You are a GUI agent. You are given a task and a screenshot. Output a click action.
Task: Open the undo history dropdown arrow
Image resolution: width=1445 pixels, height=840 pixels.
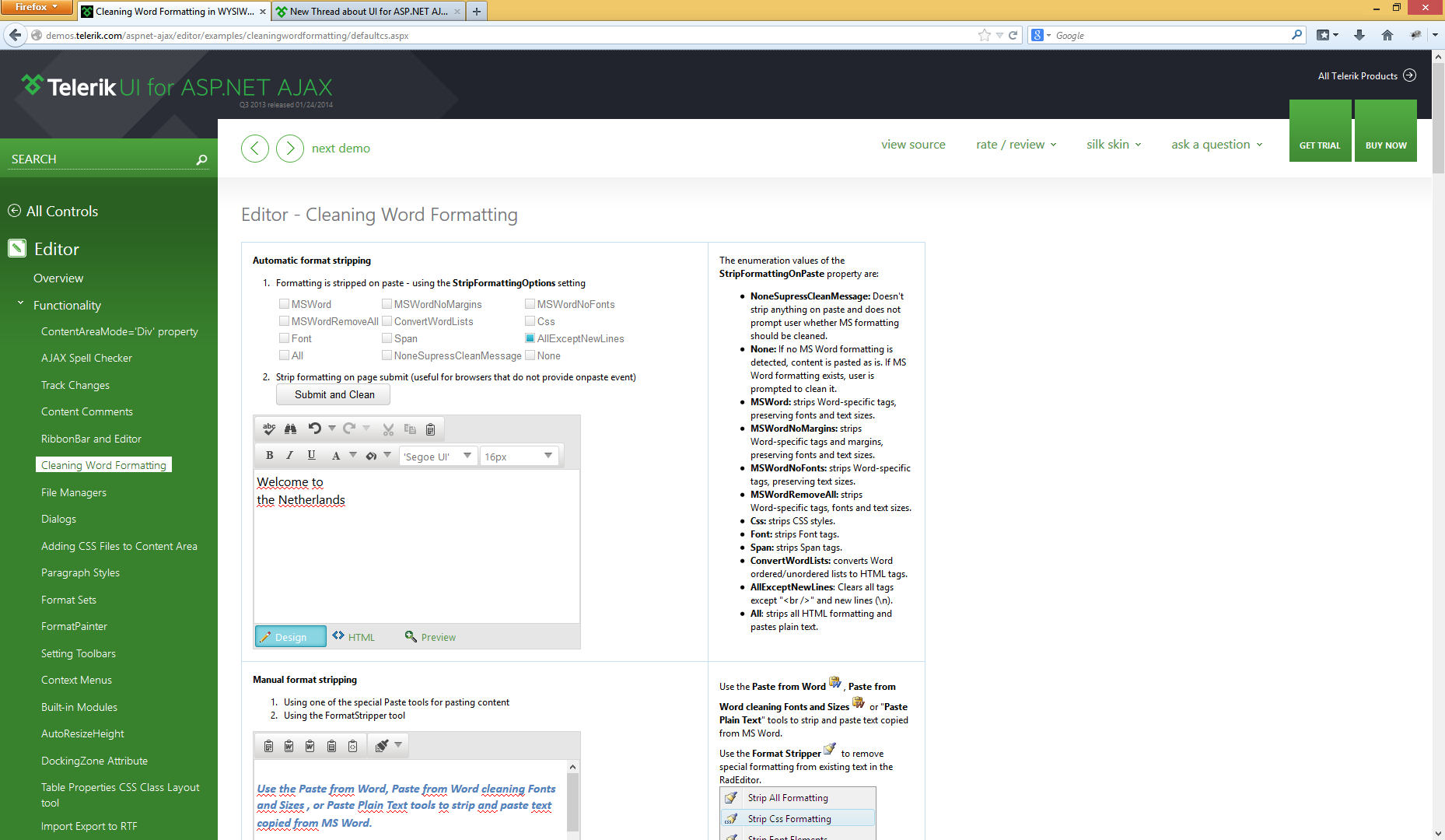pyautogui.click(x=332, y=429)
